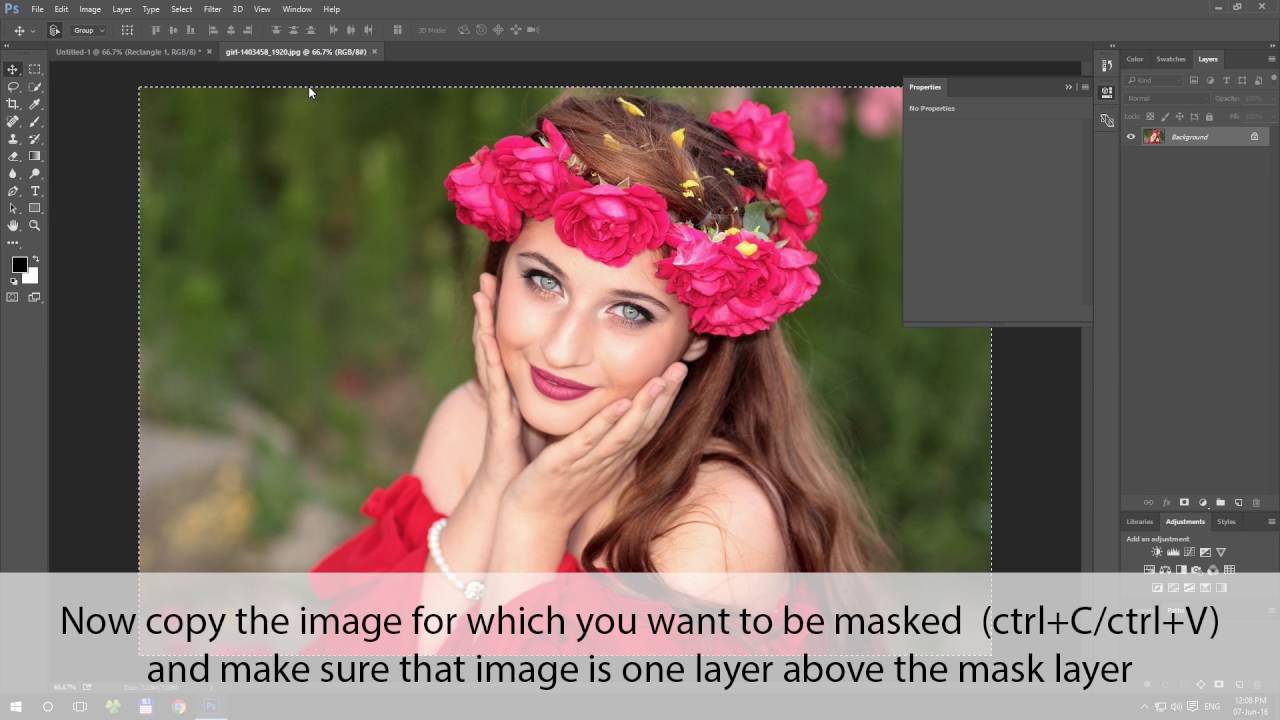Select the Eyedropper tool
The width and height of the screenshot is (1280, 720).
pyautogui.click(x=35, y=104)
